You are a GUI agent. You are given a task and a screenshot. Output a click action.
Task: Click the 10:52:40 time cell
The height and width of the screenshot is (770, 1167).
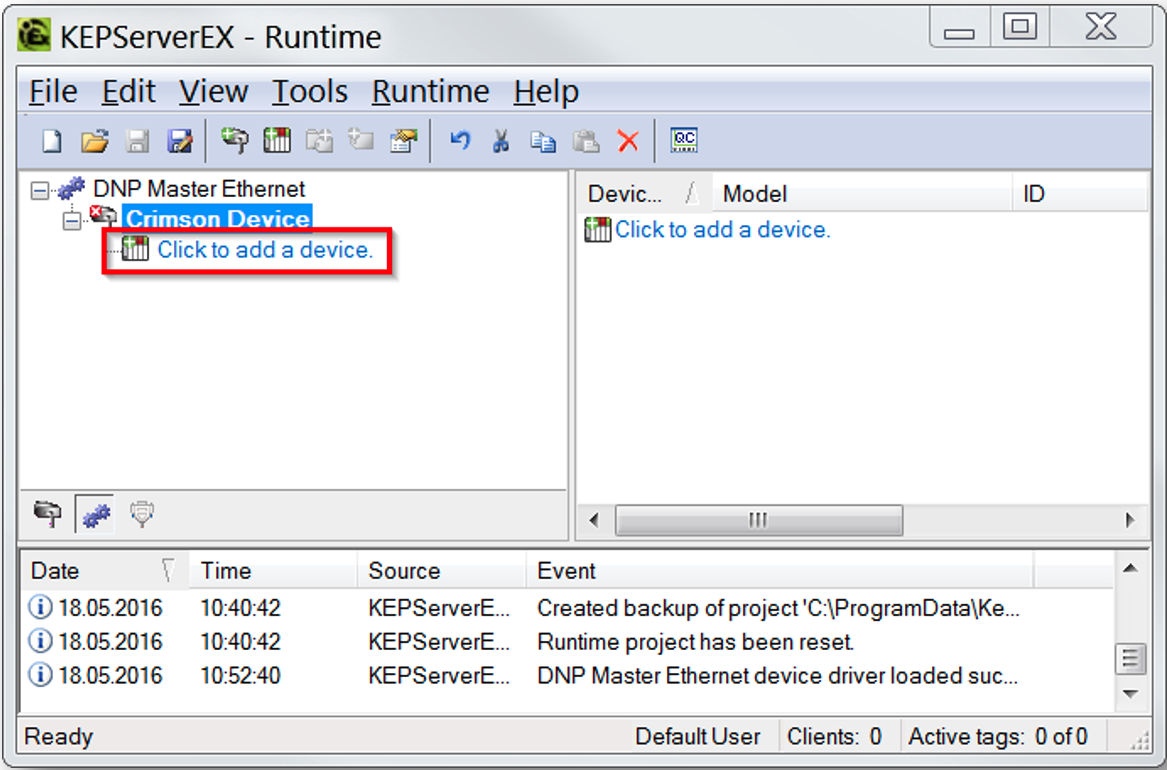coord(240,676)
